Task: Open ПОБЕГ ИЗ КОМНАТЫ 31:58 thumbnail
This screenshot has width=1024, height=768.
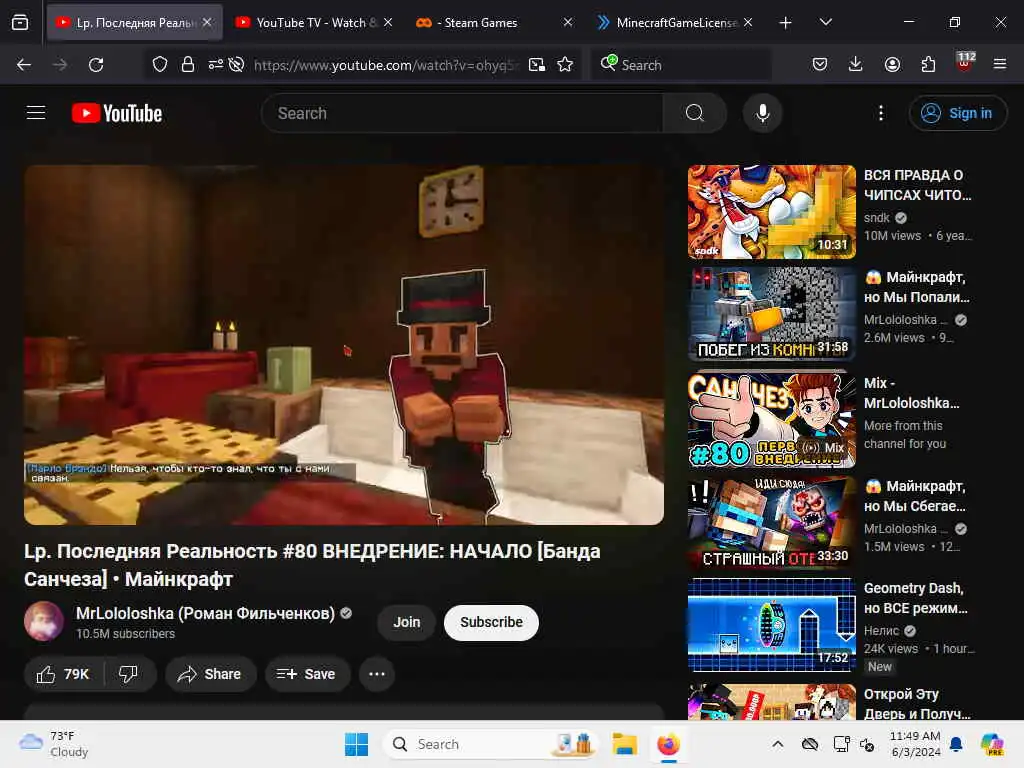Action: click(771, 313)
